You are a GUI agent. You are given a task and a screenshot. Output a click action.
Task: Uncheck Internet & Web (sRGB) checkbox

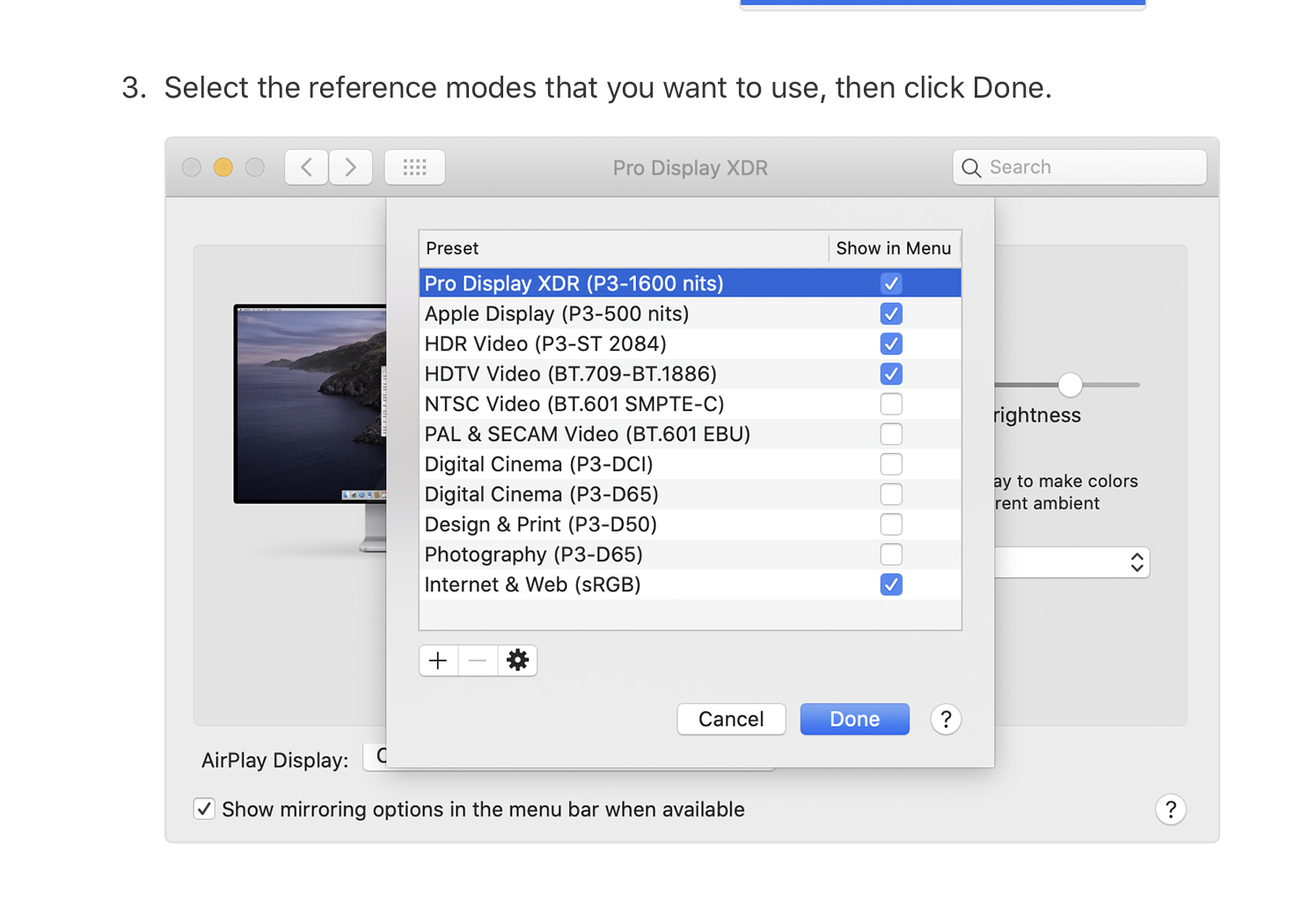(891, 584)
